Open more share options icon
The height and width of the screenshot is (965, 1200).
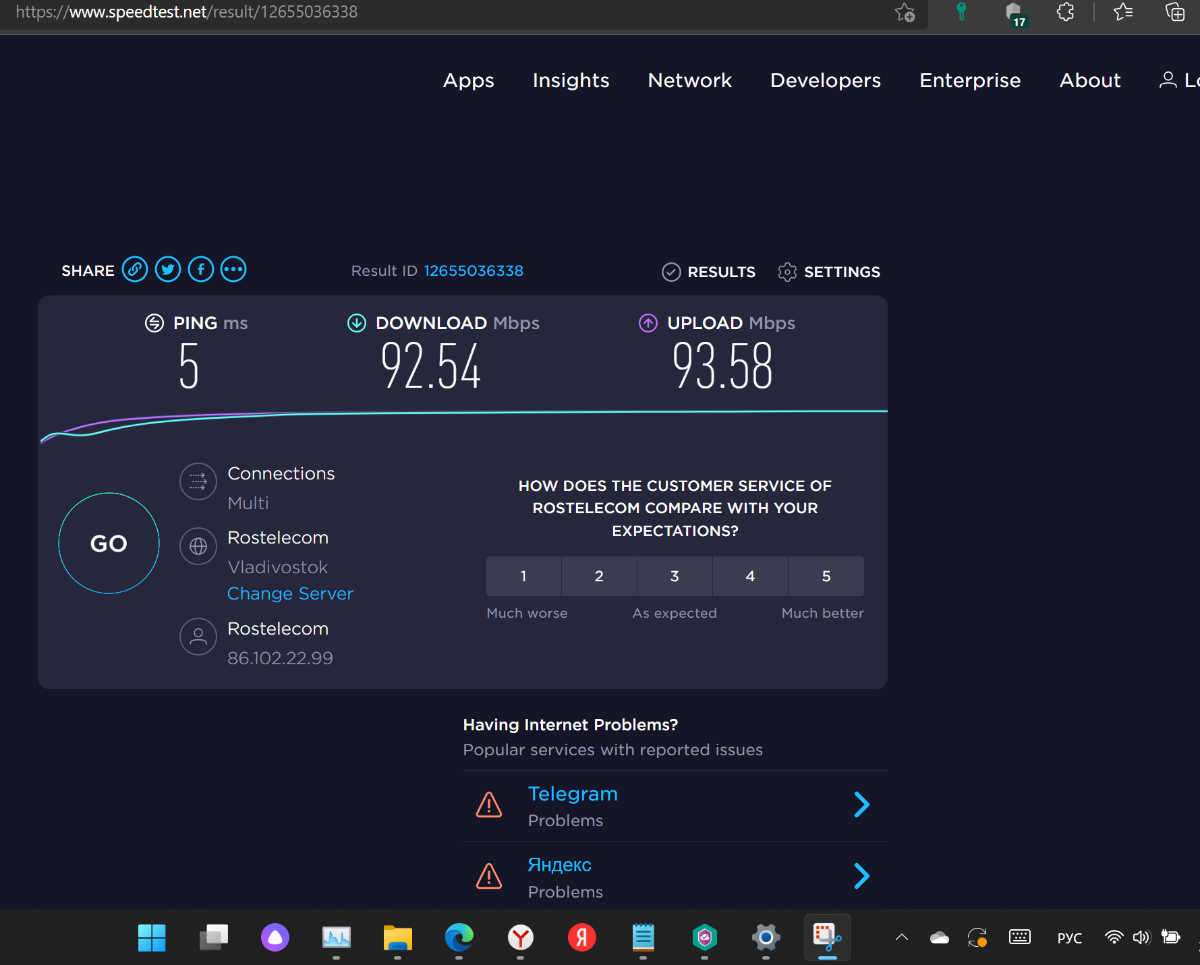(x=233, y=270)
